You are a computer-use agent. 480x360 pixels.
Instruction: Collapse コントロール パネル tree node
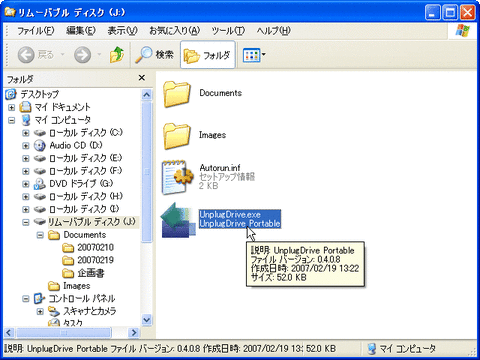tap(26, 299)
